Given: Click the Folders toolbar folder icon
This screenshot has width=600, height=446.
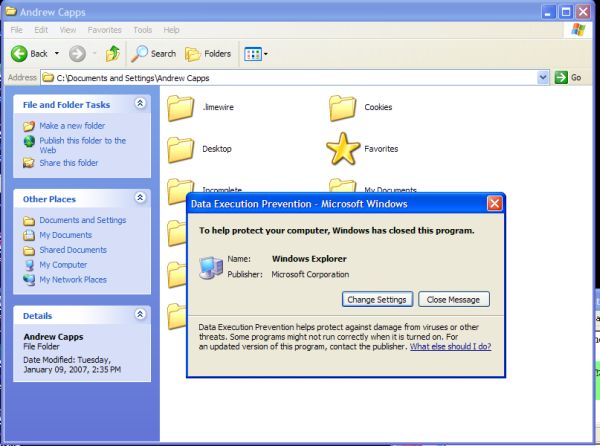Looking at the screenshot, I should tap(193, 54).
